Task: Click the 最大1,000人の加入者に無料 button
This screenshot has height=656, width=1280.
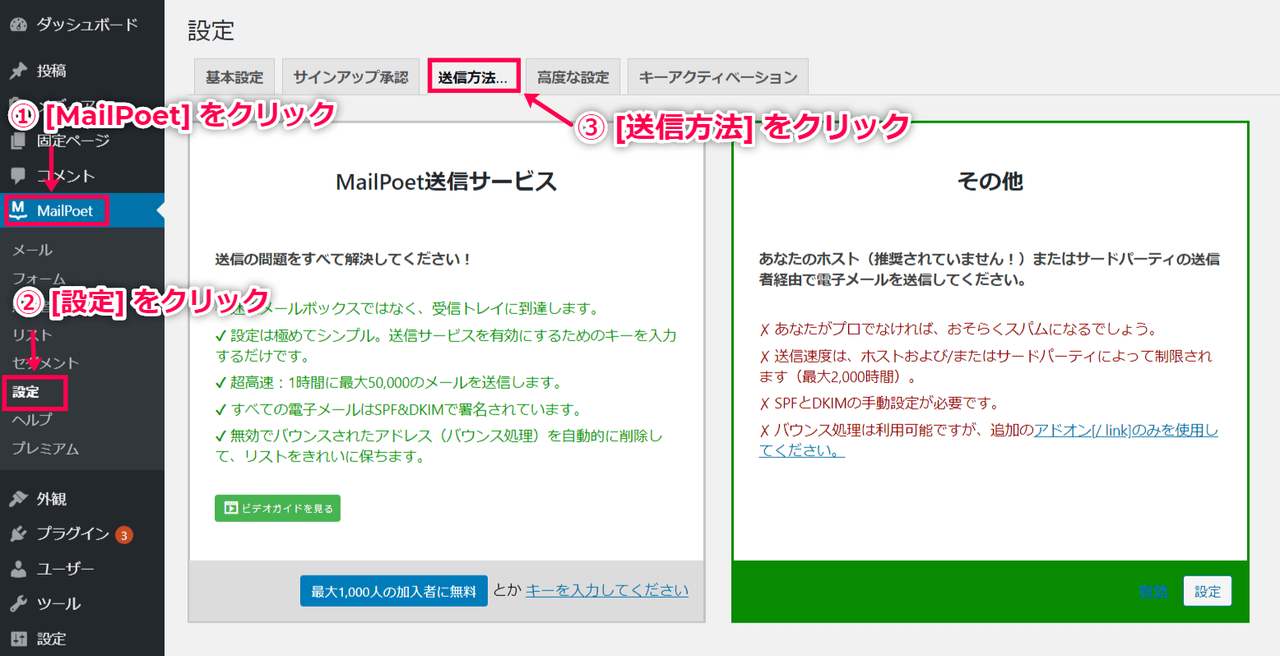Action: pos(394,591)
